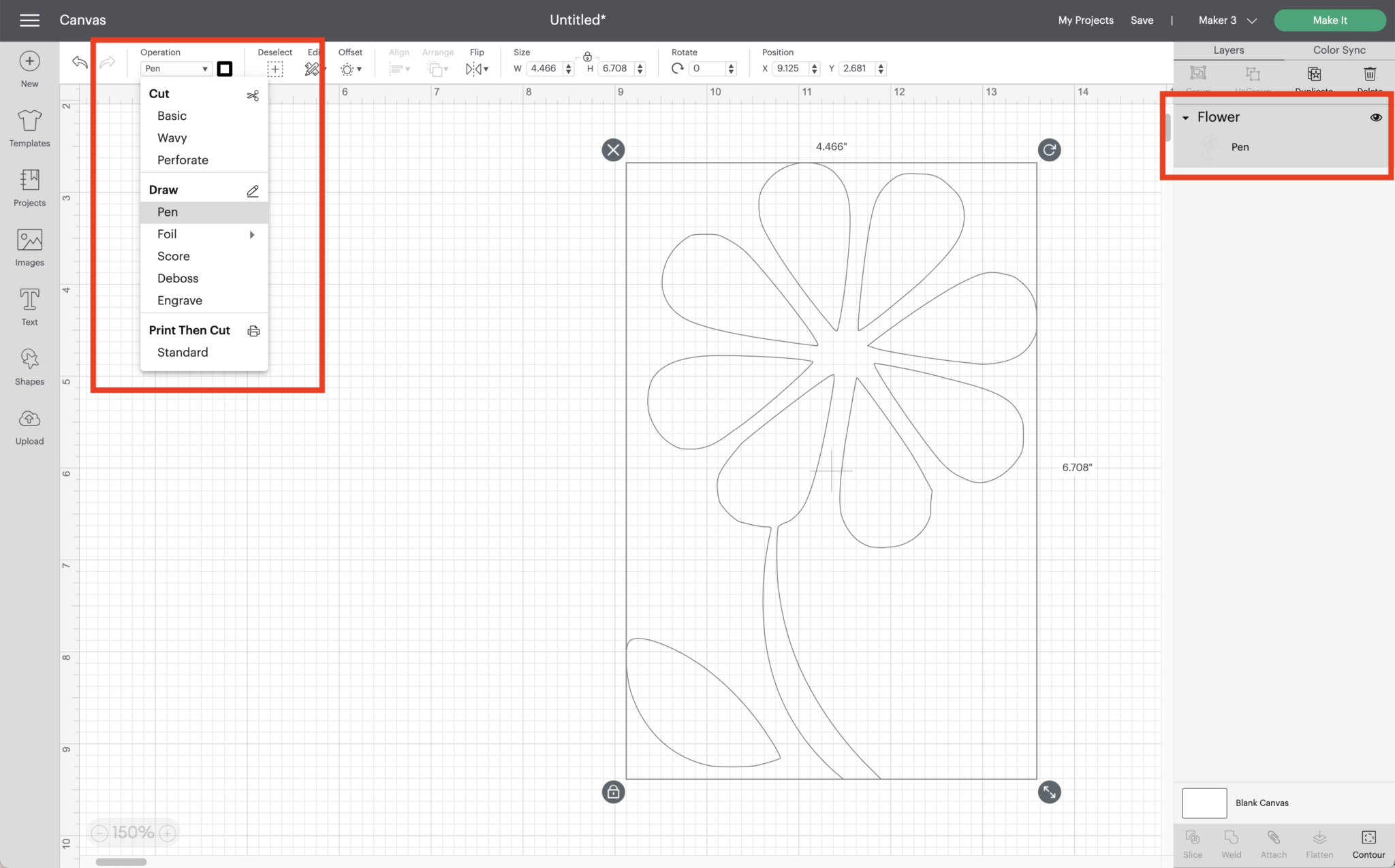Click the Contour icon
The height and width of the screenshot is (868, 1395).
(x=1368, y=843)
